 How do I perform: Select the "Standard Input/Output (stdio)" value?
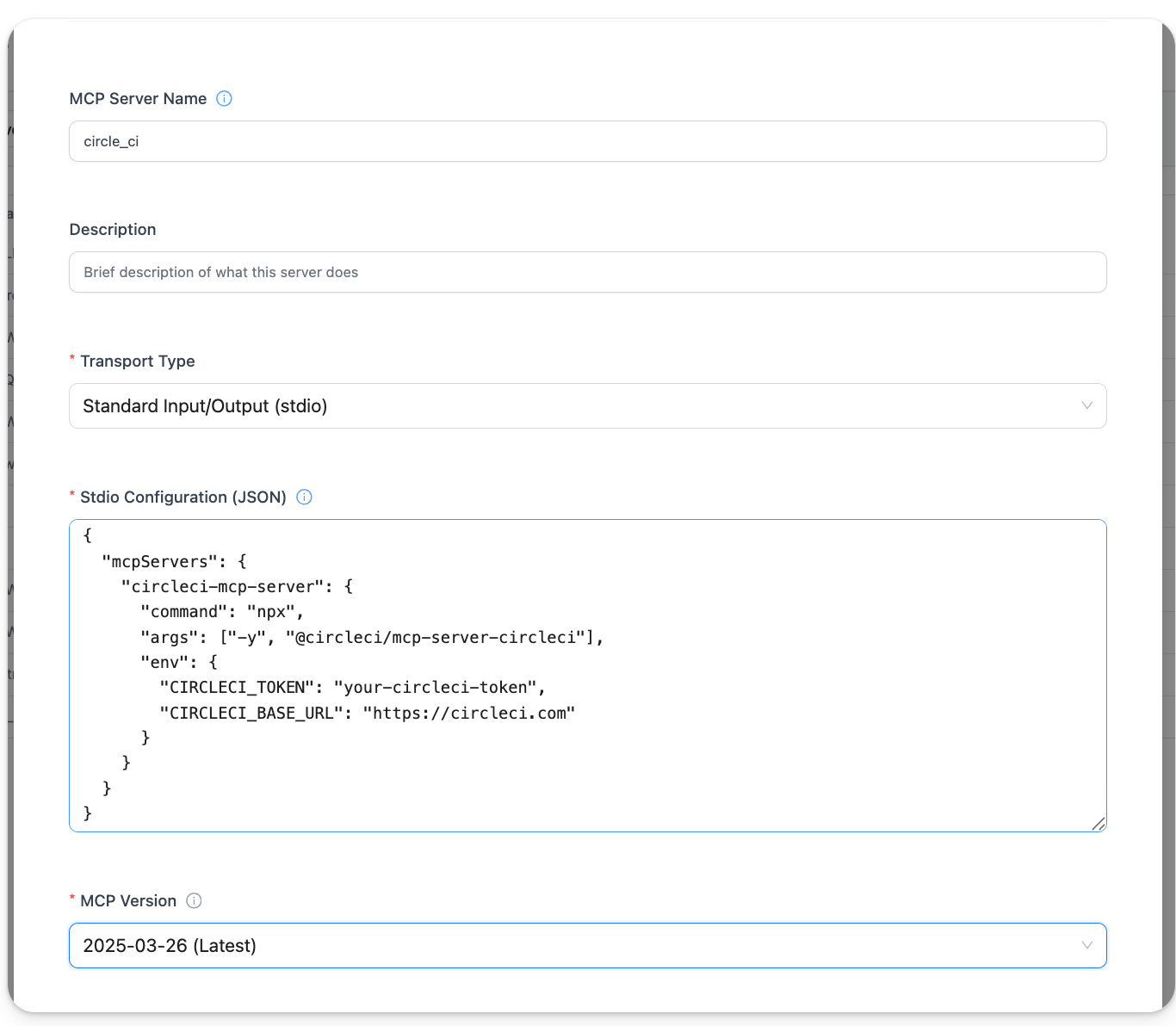tap(204, 405)
